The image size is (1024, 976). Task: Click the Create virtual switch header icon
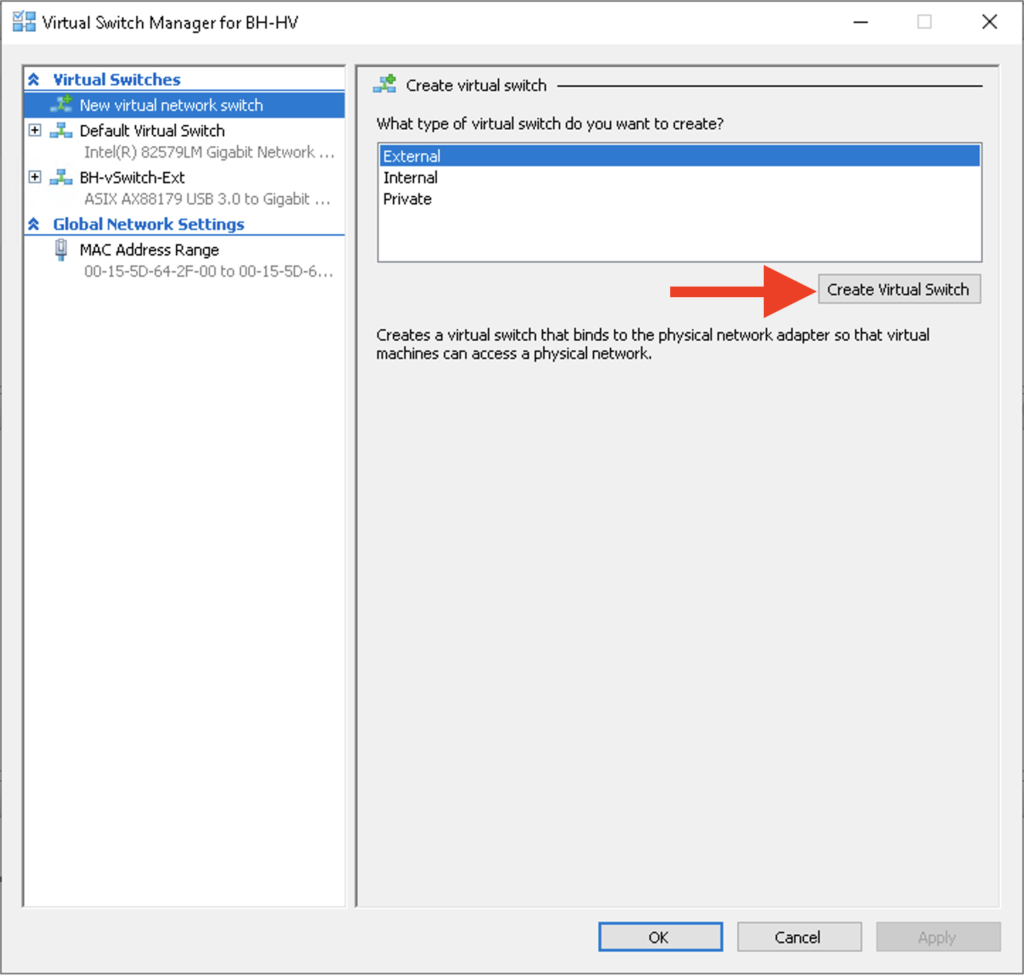click(x=385, y=84)
